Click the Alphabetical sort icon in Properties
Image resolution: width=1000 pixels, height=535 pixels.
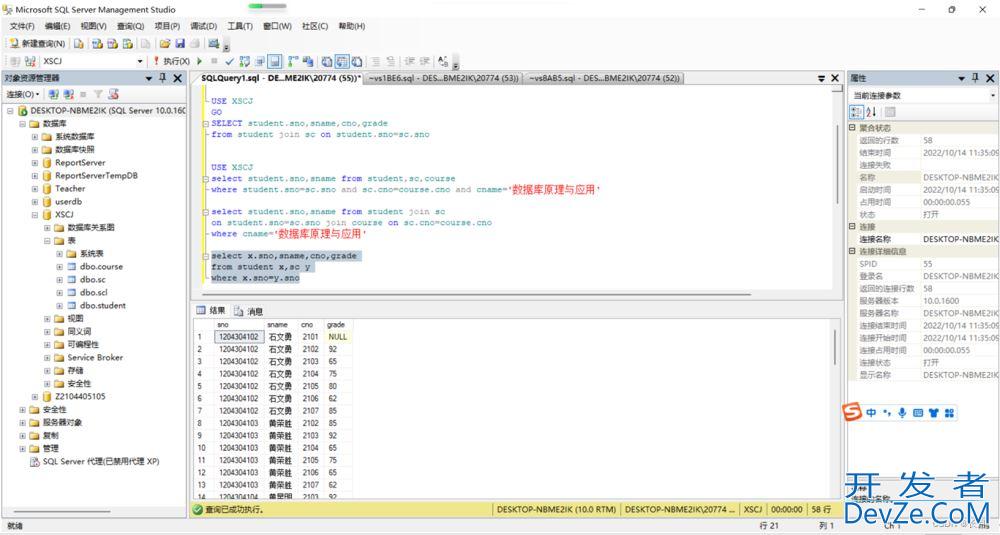[x=871, y=112]
